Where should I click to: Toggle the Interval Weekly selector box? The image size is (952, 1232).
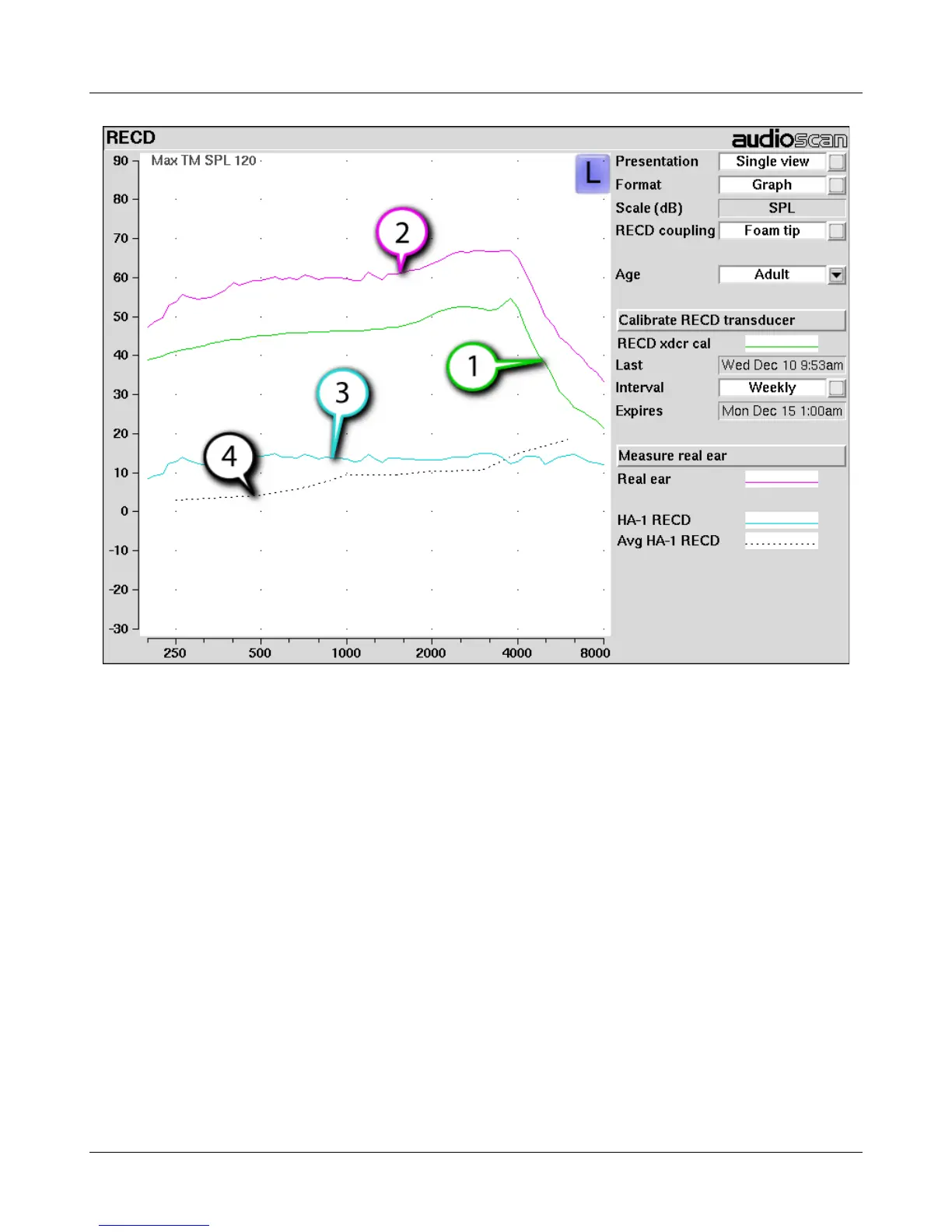coord(837,387)
